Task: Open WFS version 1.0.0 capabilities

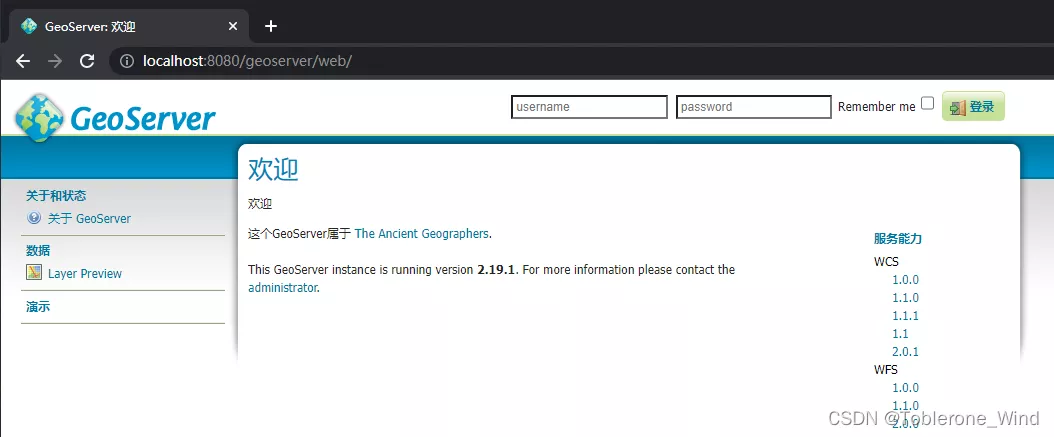Action: (x=905, y=388)
